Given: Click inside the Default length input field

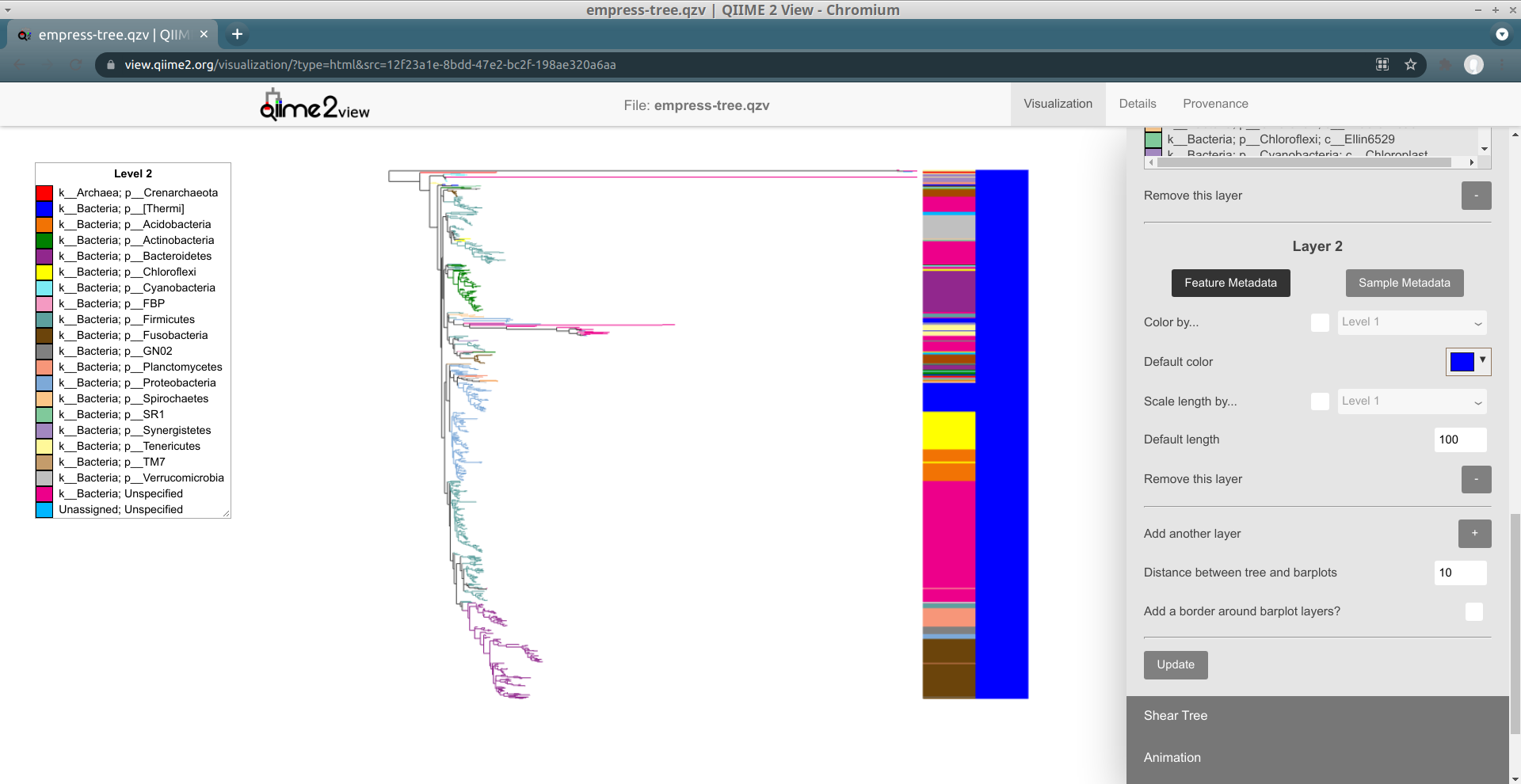Looking at the screenshot, I should (1459, 440).
